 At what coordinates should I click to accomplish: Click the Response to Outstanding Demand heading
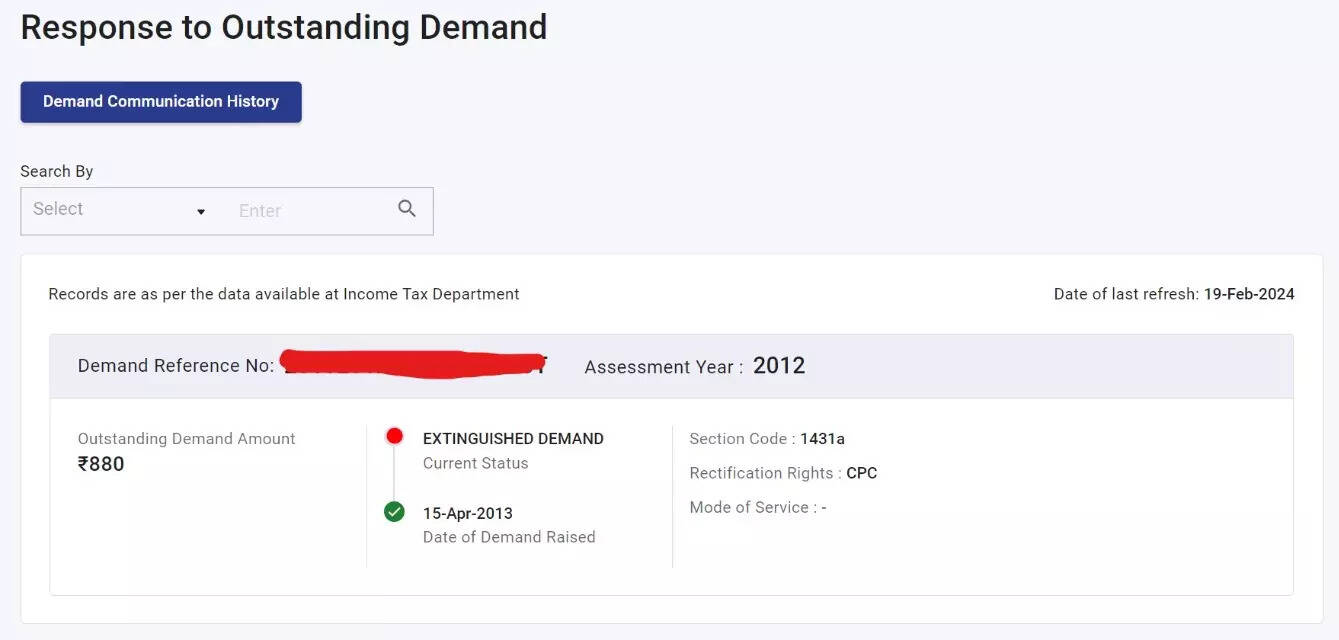(283, 26)
